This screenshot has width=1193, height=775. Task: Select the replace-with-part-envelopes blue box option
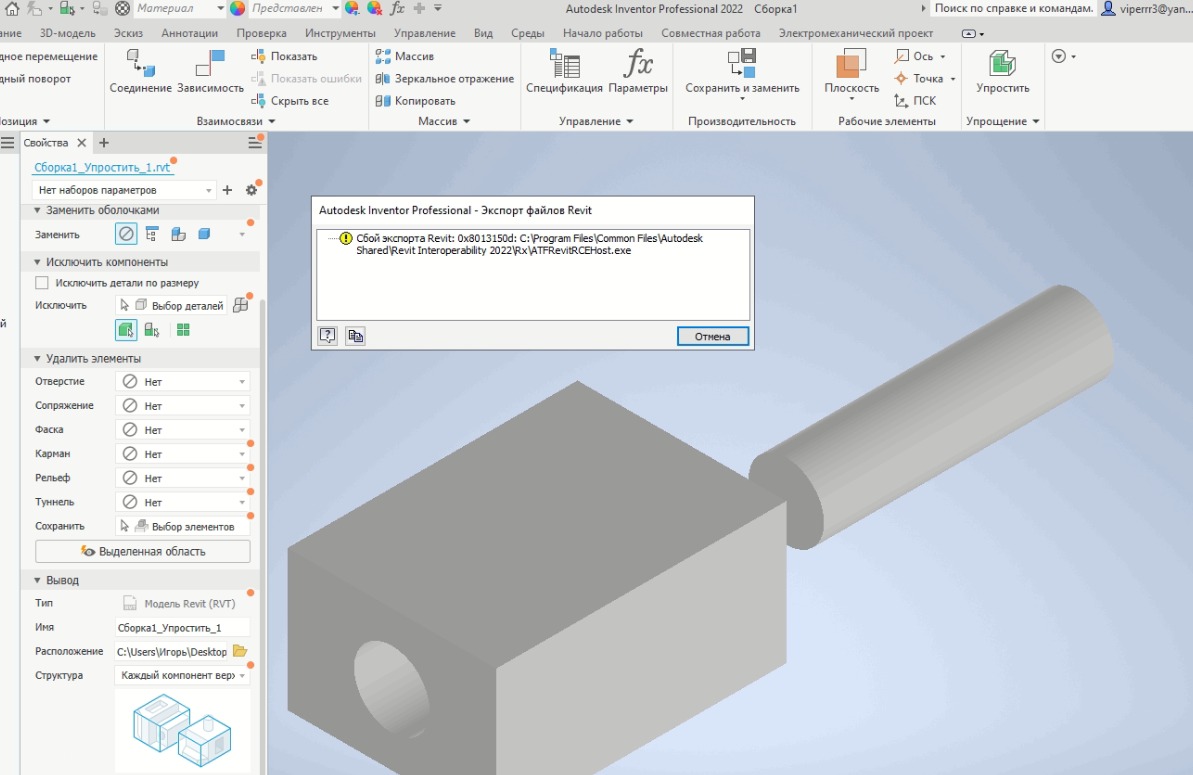[x=204, y=234]
